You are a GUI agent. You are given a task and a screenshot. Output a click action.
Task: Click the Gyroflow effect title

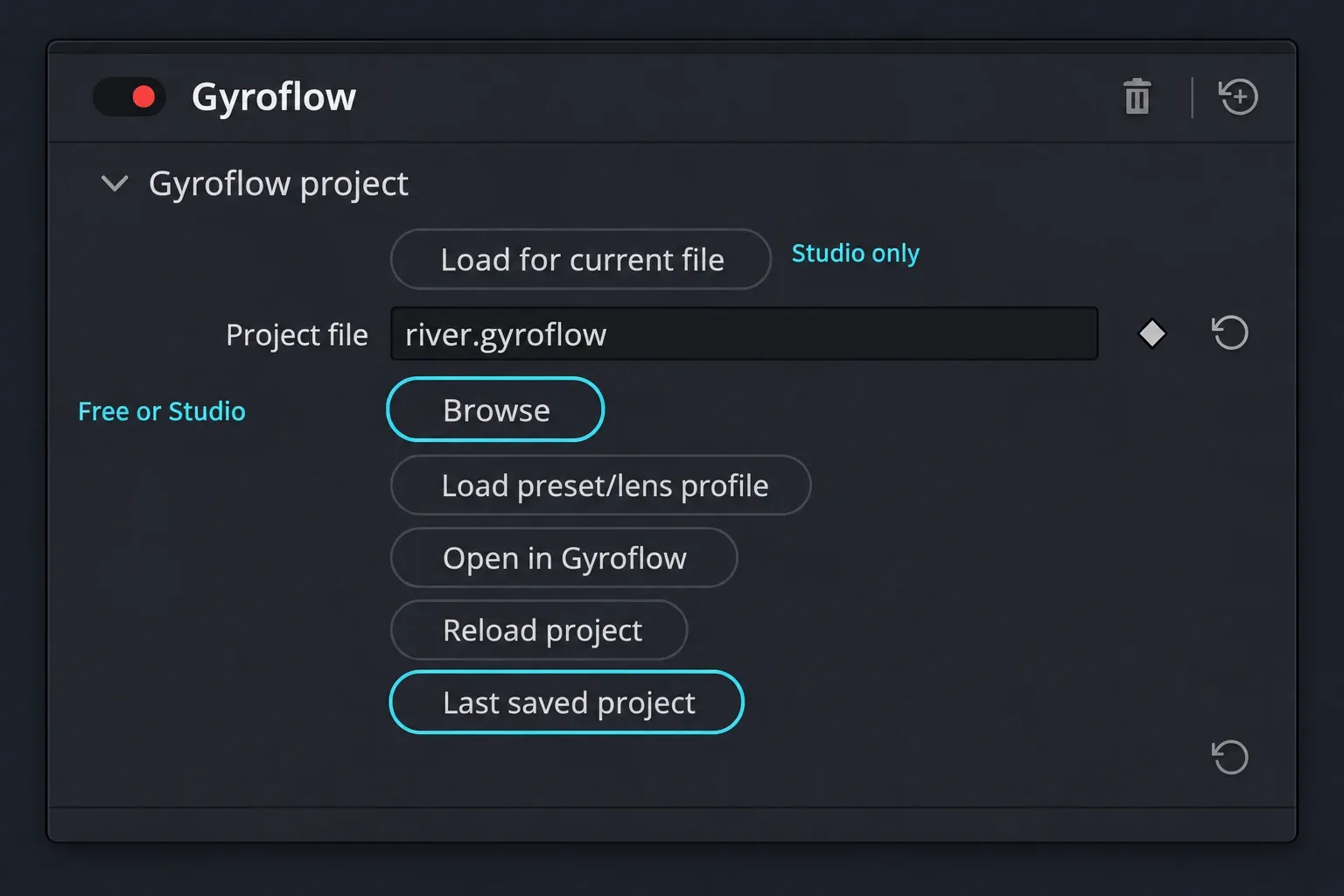point(274,96)
